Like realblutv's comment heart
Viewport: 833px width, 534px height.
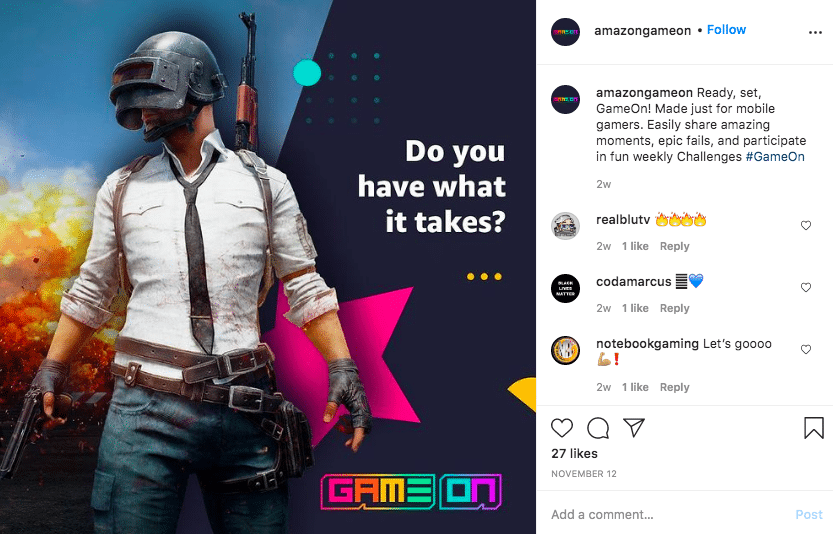(x=806, y=225)
